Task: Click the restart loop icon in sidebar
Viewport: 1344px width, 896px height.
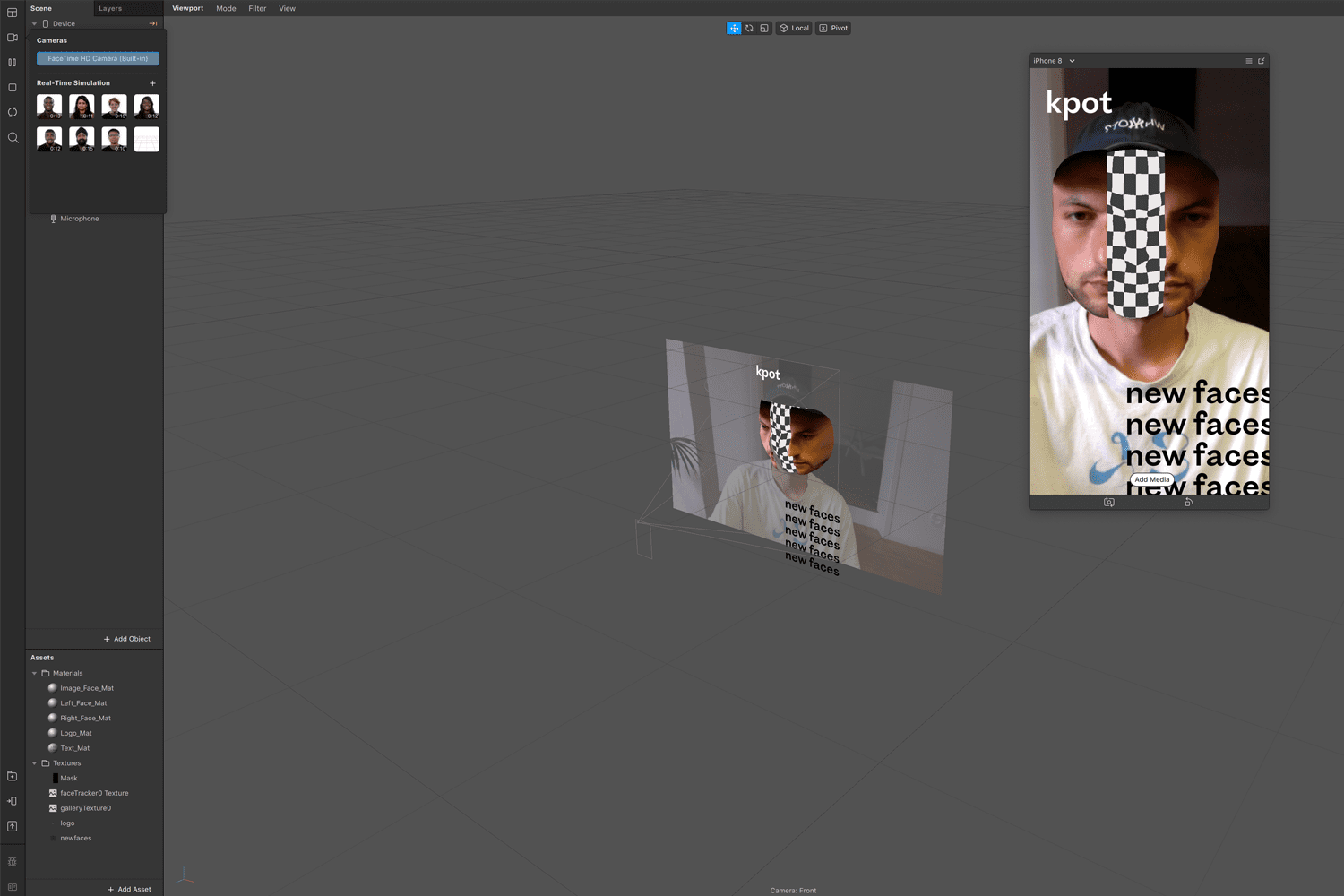Action: click(x=13, y=113)
